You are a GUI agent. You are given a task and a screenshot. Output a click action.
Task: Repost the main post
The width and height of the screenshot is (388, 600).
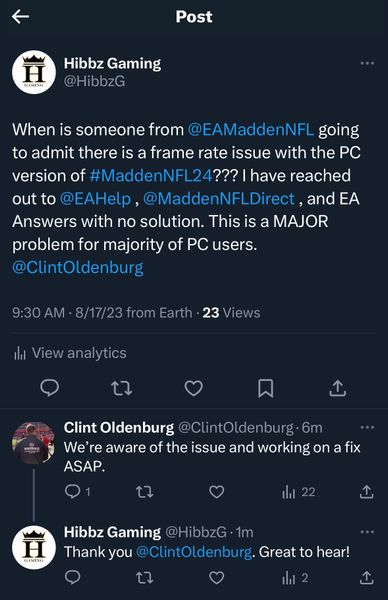pyautogui.click(x=122, y=388)
